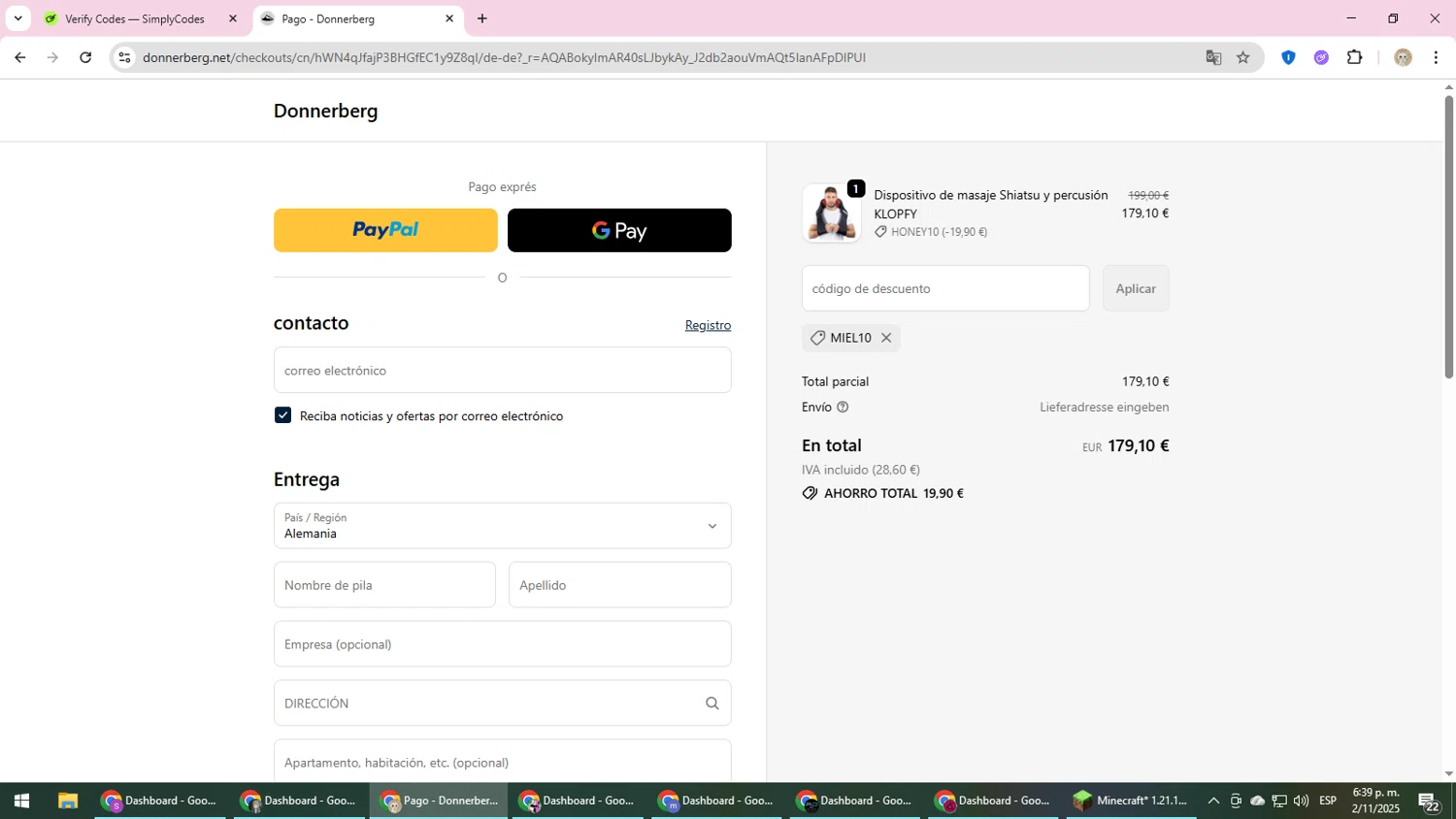Open the Extensions puzzle menu
This screenshot has width=1456, height=819.
click(1355, 57)
